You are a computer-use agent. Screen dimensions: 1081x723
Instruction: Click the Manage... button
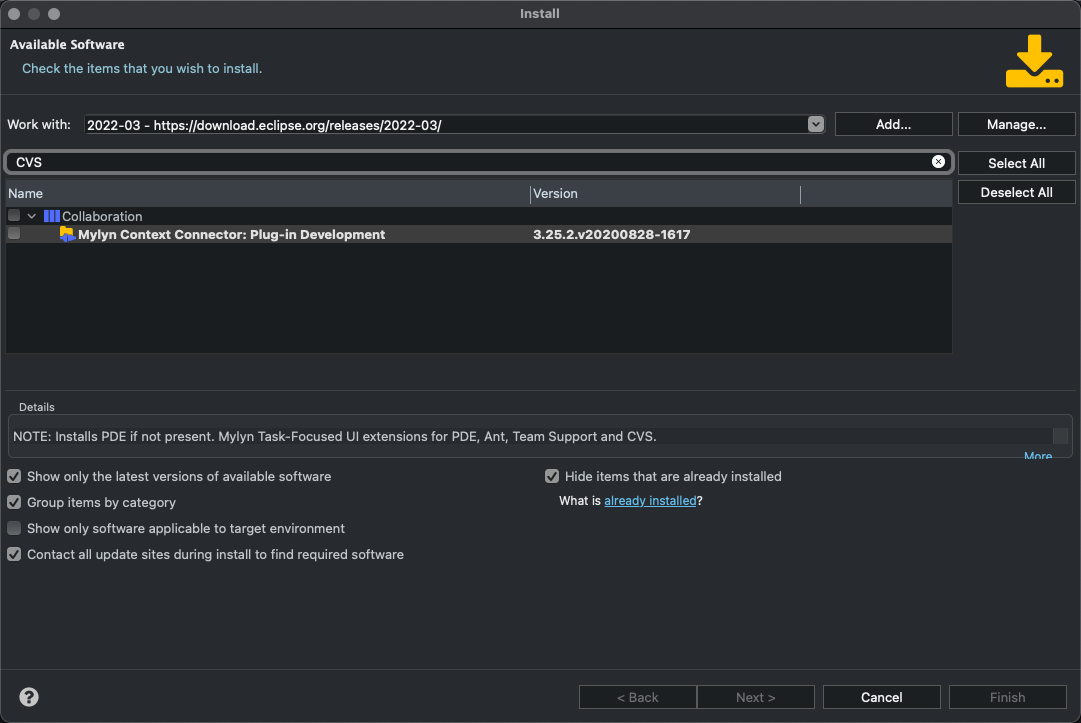(1016, 124)
